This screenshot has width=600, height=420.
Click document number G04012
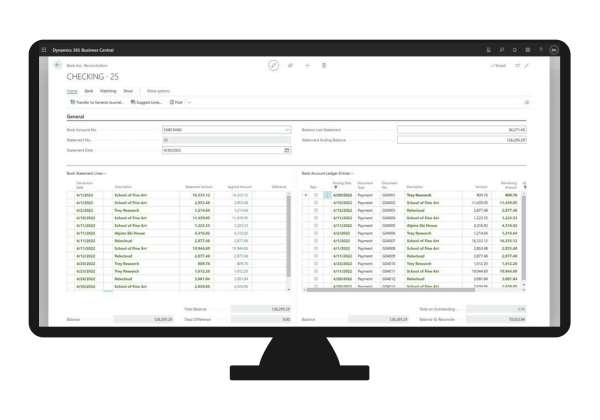coord(388,279)
